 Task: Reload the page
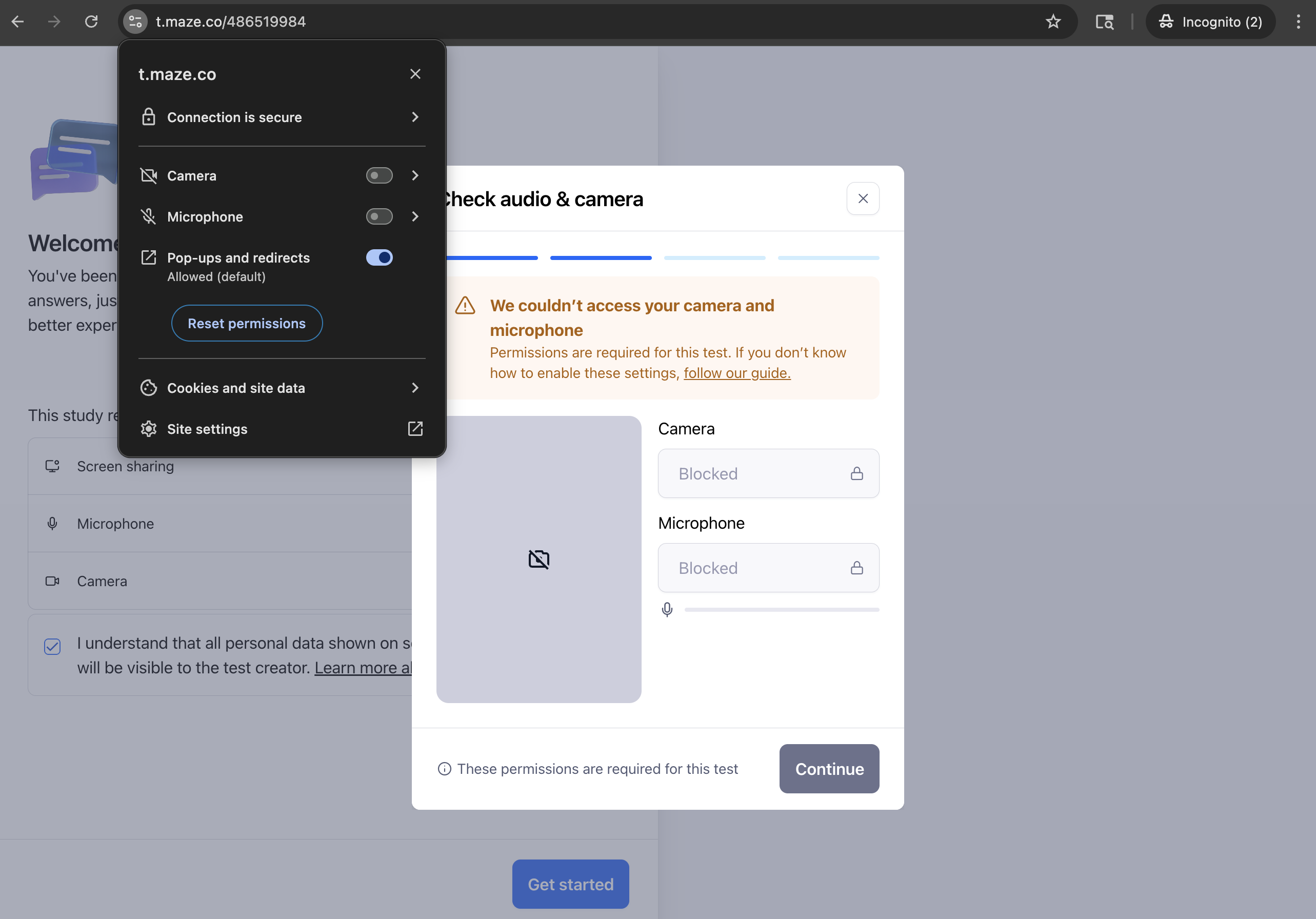click(91, 22)
